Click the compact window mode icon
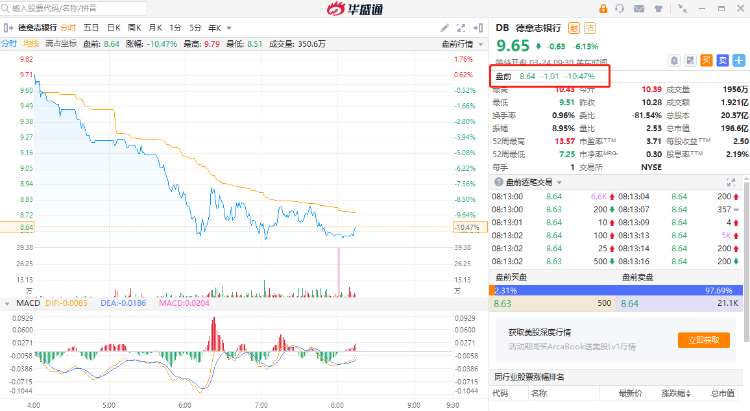 pyautogui.click(x=683, y=9)
